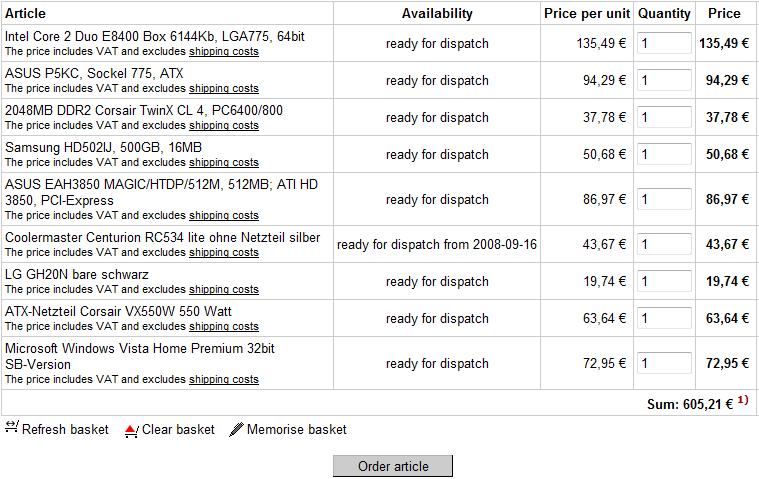Click the Clear basket icon
This screenshot has width=759, height=479.
131,430
